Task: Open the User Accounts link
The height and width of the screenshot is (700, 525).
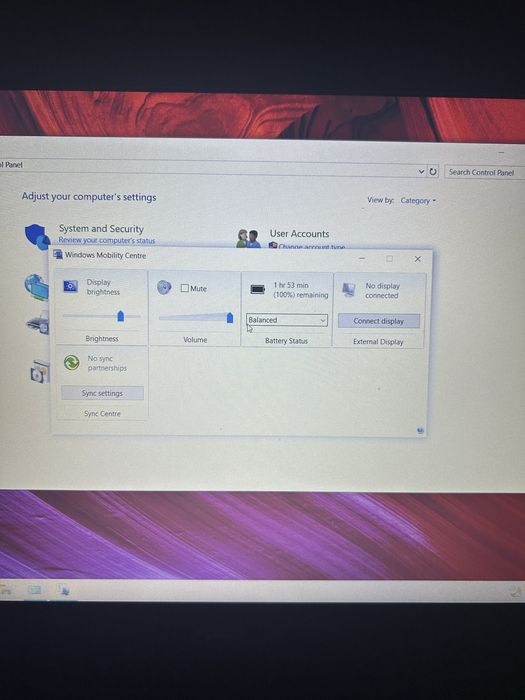Action: click(x=299, y=233)
